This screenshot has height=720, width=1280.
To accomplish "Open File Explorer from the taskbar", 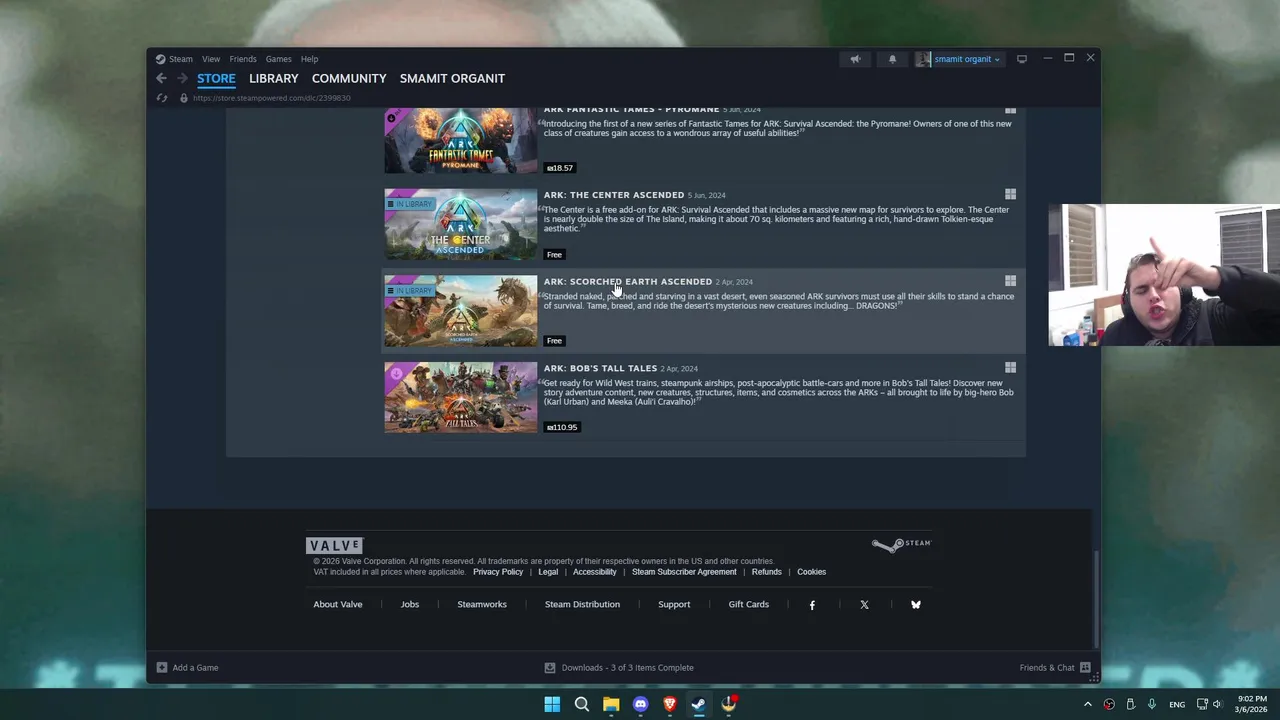I will pos(611,704).
